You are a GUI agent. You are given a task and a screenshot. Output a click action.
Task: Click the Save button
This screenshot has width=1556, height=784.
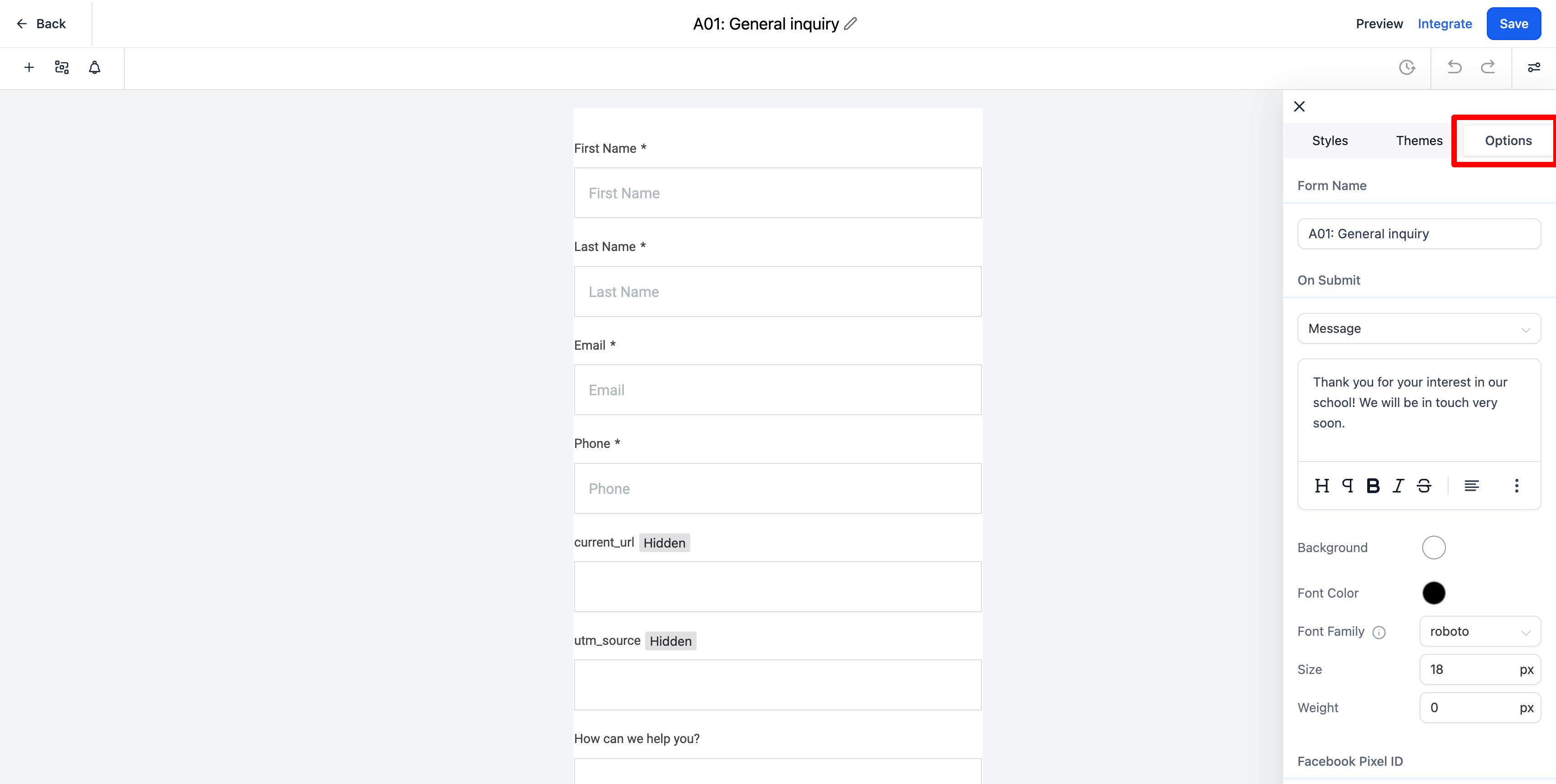[x=1513, y=24]
